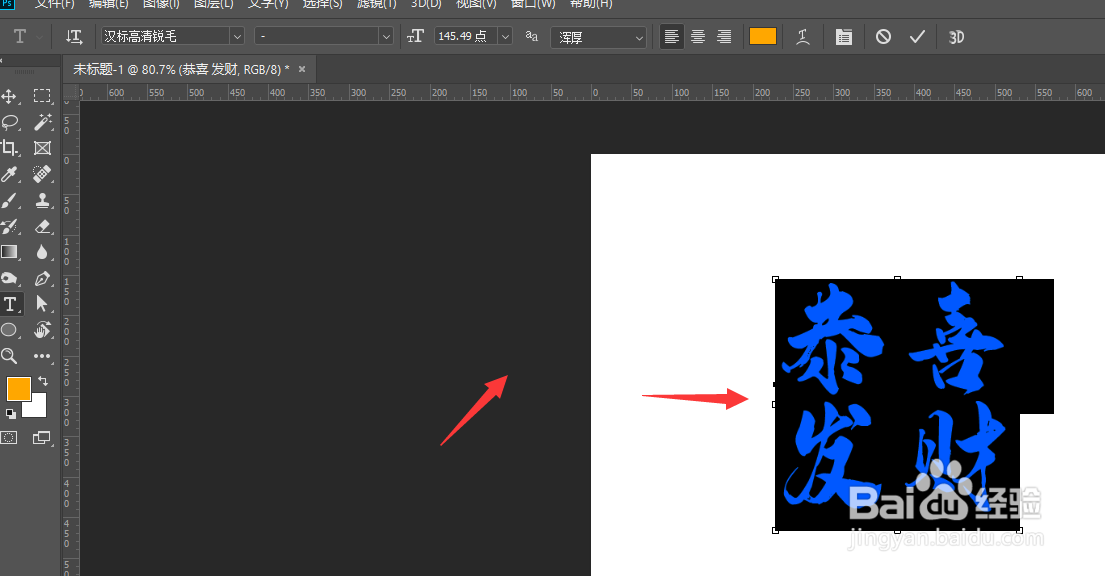Toggle Quick Mask mode

[x=9, y=438]
